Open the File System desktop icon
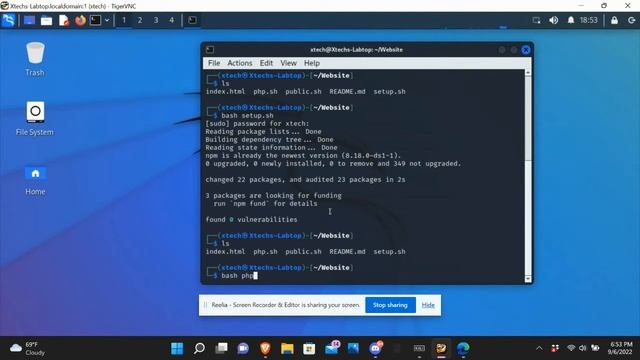The height and width of the screenshot is (360, 640). (35, 118)
